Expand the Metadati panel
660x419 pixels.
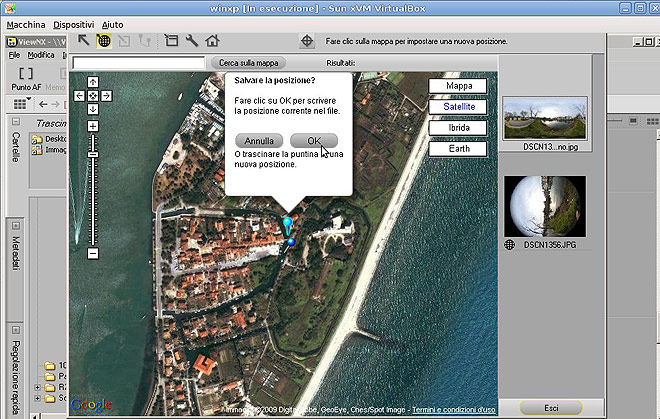16,226
